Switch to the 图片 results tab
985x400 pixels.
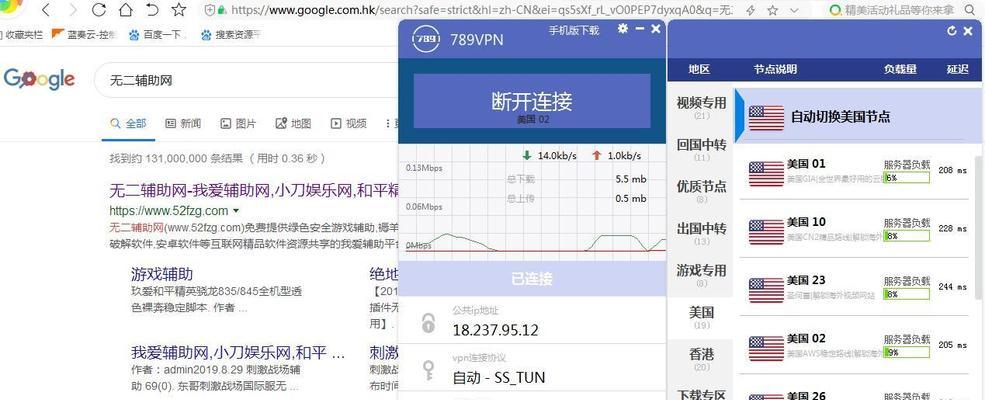238,124
